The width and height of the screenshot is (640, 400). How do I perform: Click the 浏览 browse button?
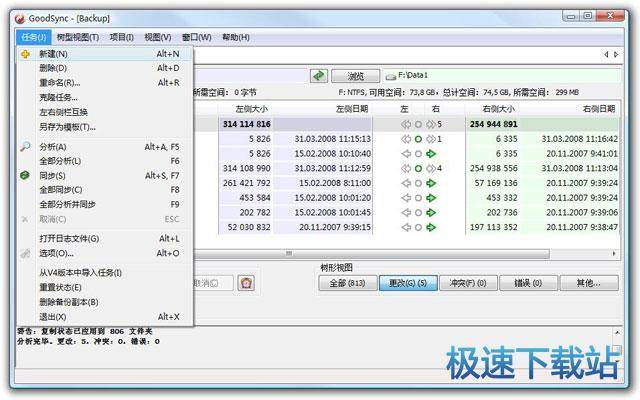[x=356, y=76]
